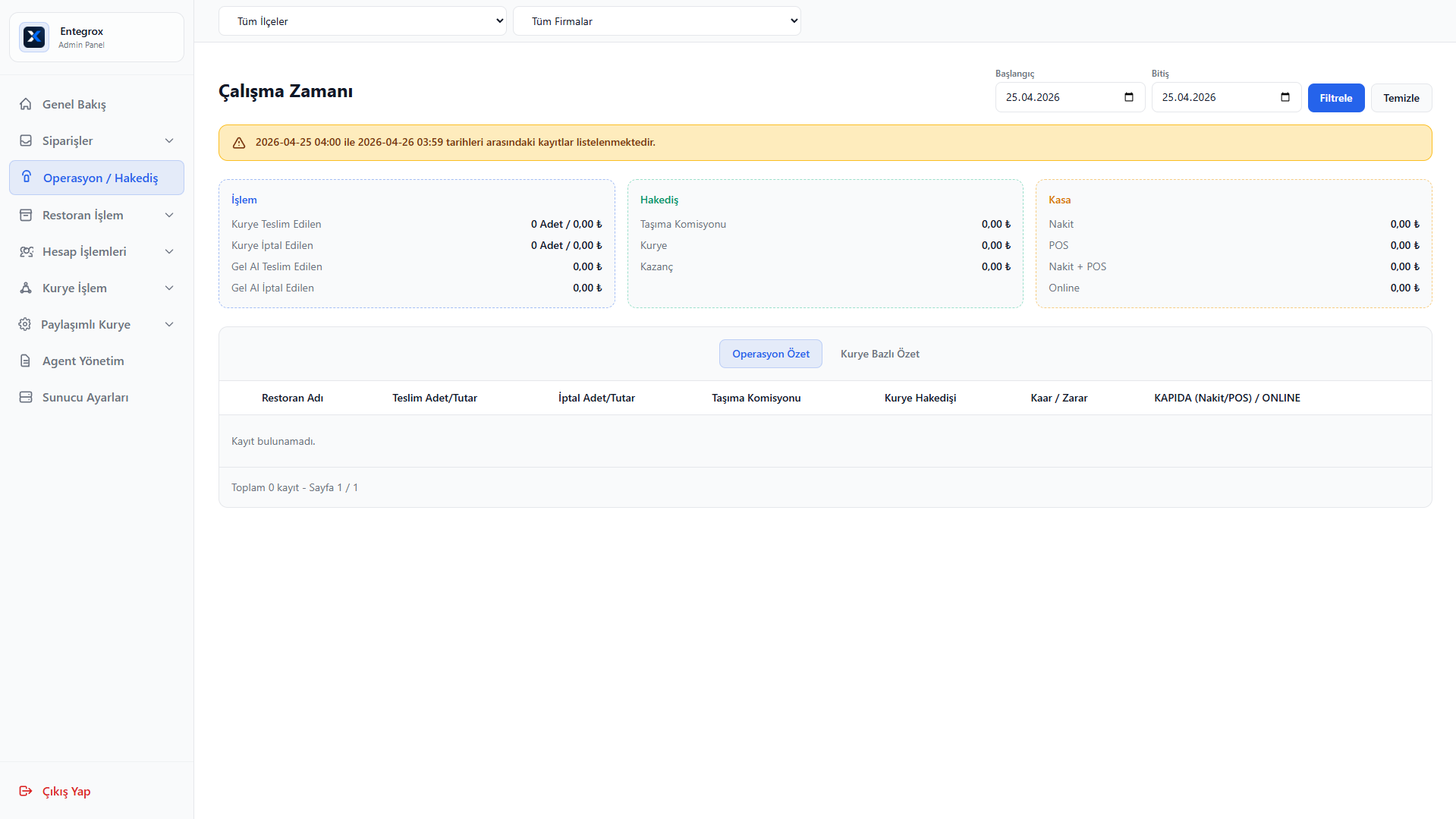Viewport: 1456px width, 819px height.
Task: Click the KAPIDA (Nakit/POS) / ONLINE header
Action: 1228,398
